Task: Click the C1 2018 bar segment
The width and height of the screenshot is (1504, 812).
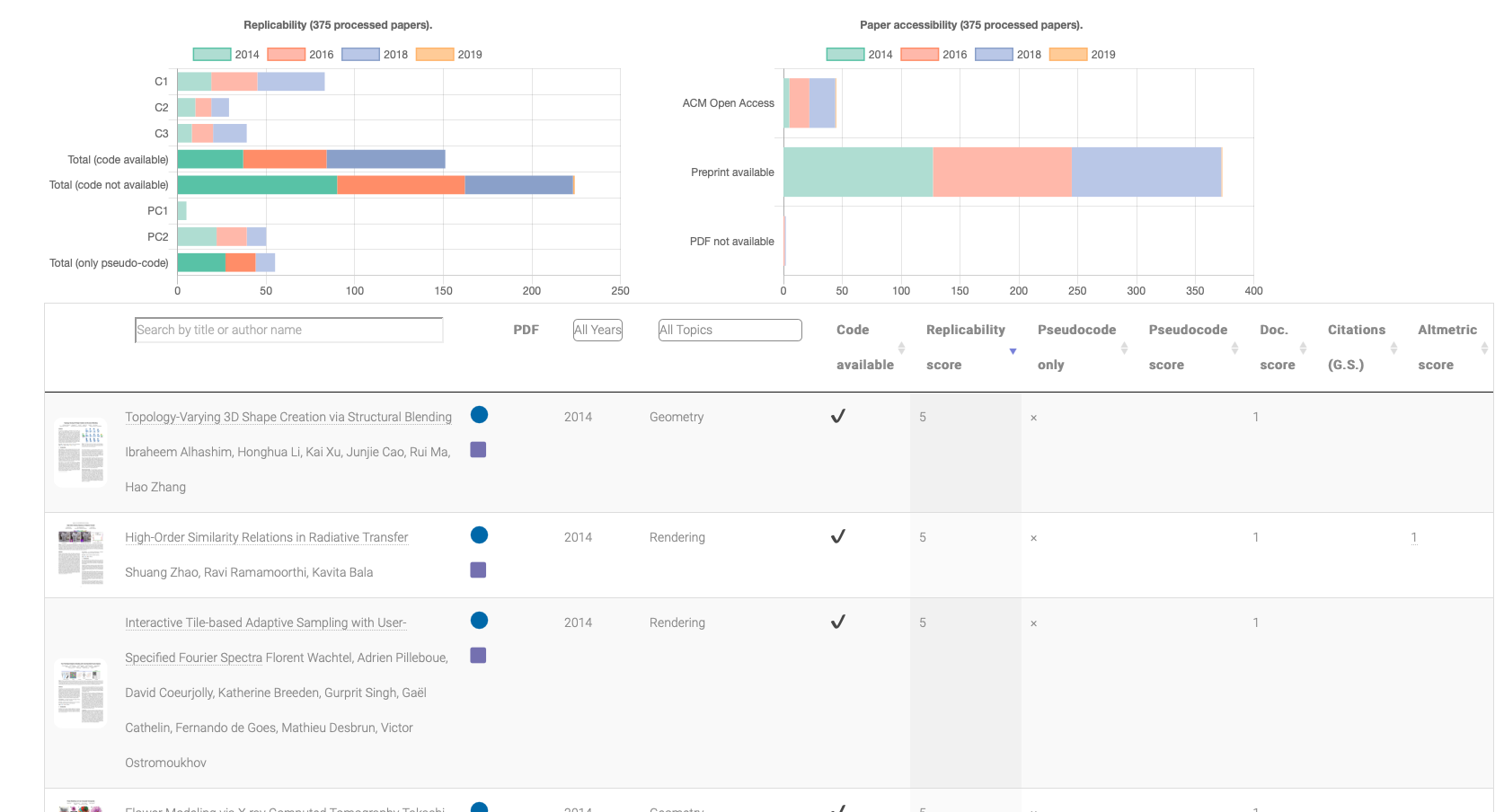Action: (291, 82)
